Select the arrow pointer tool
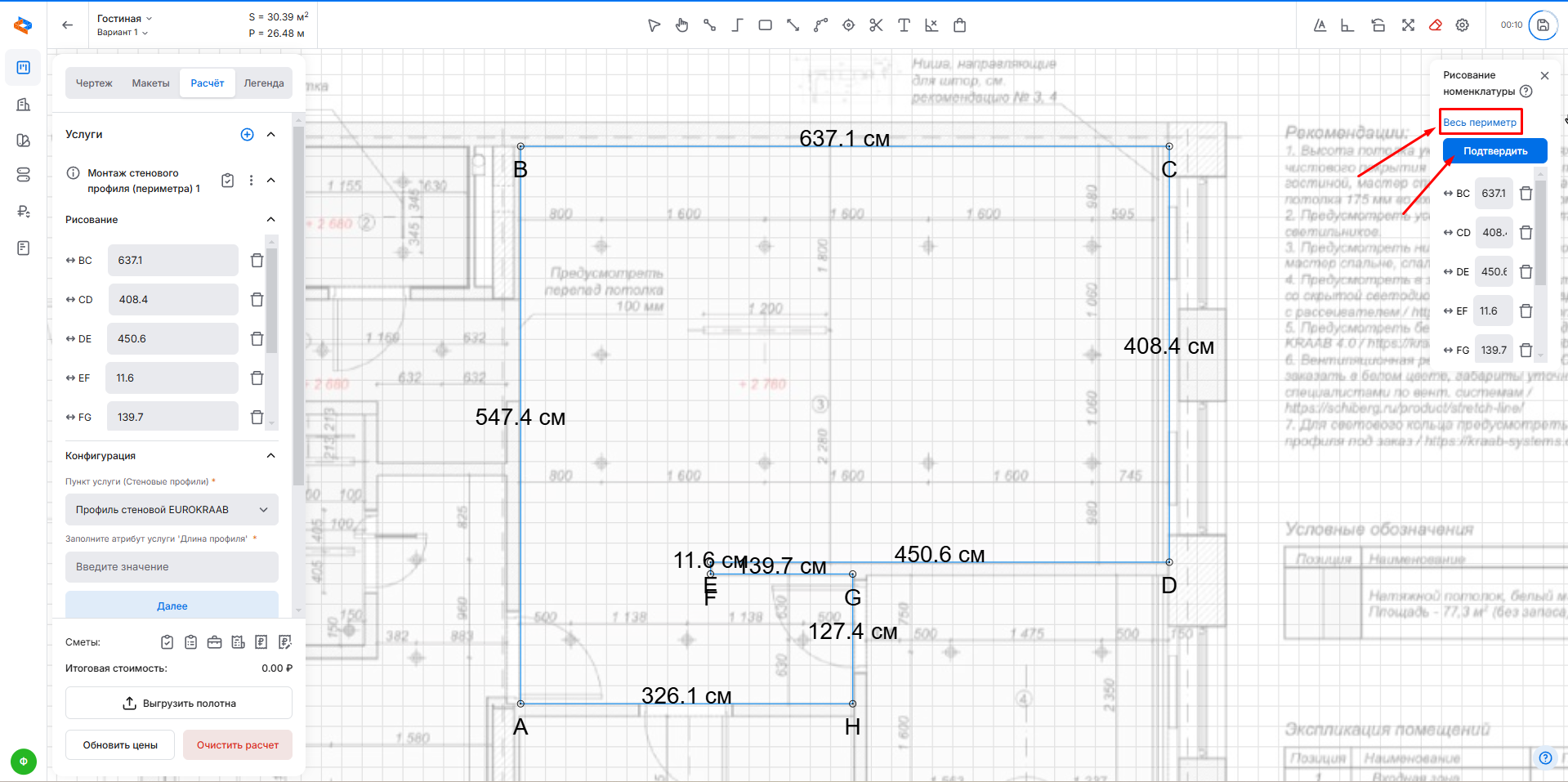This screenshot has width=1568, height=782. 654,25
